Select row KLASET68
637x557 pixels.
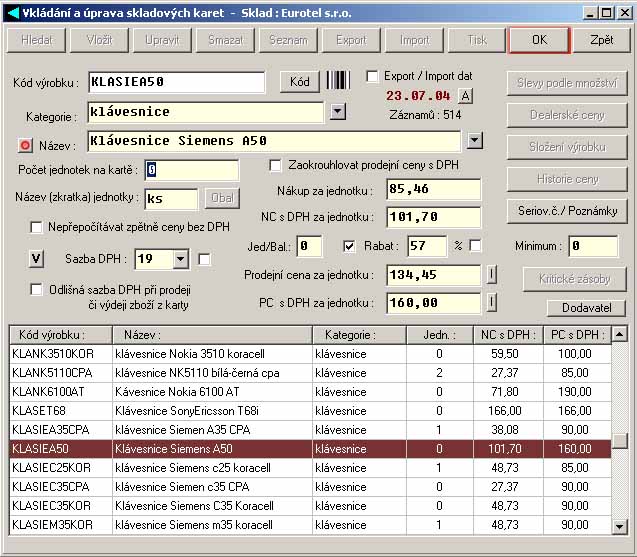[x=310, y=411]
